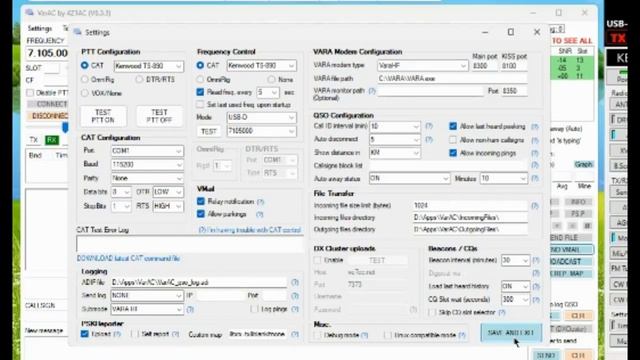Open help icon at end of Send log row
The height and width of the screenshot is (360, 640).
point(295,295)
